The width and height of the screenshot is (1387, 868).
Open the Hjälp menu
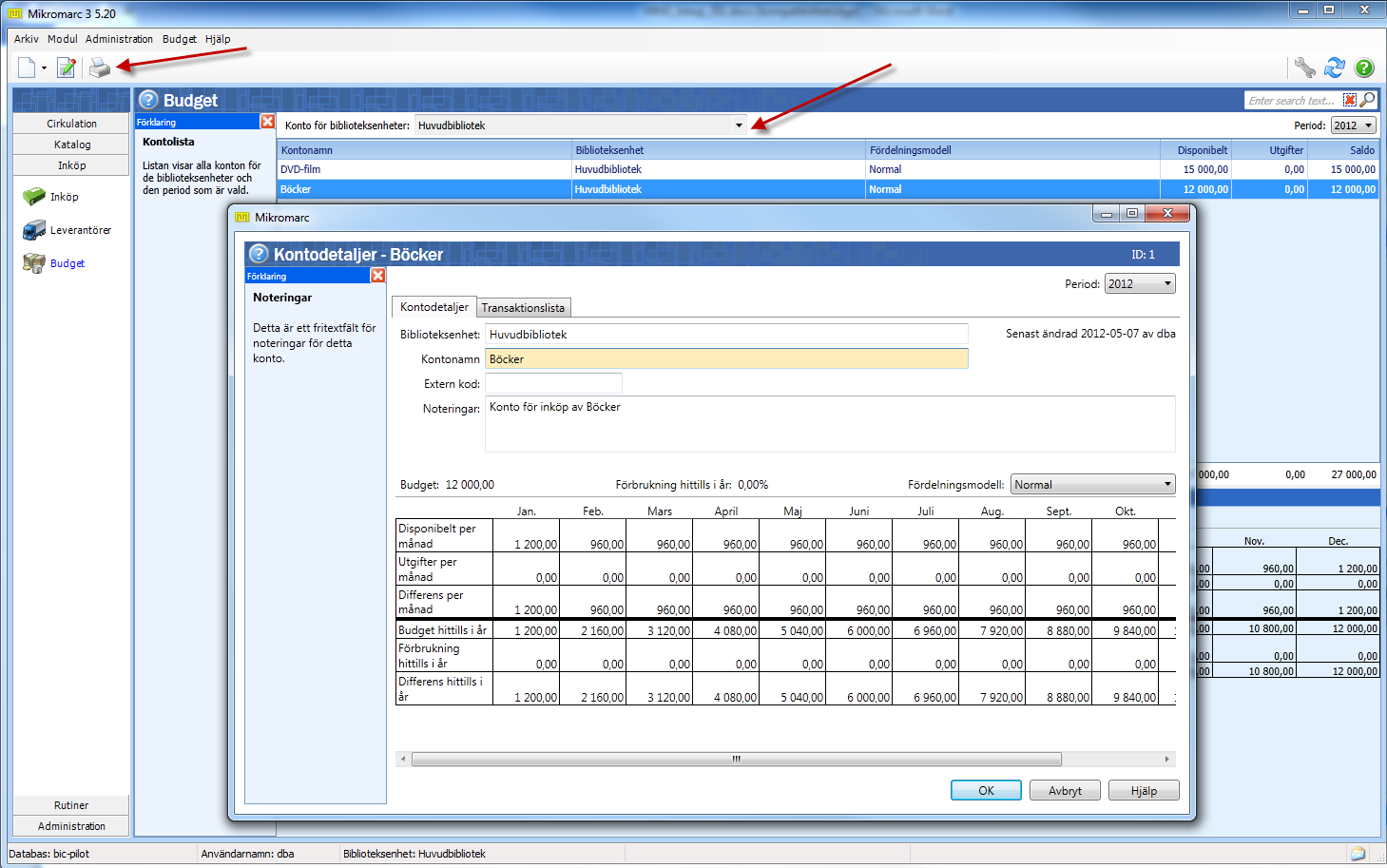[218, 39]
